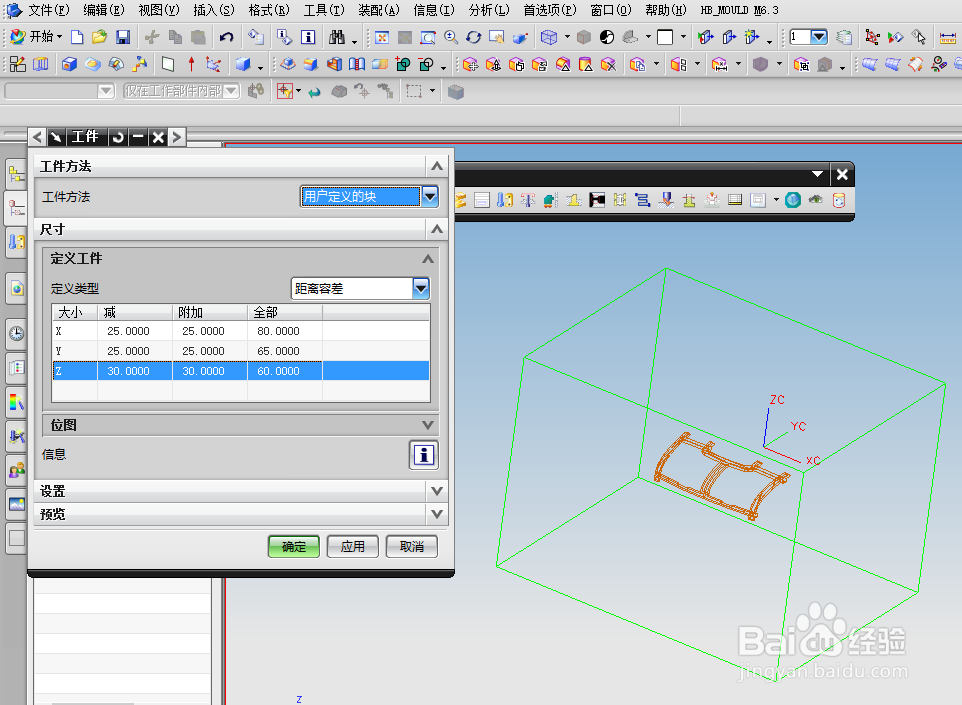Open the layer number 1 dropdown
Viewport: 962px width, 705px height.
pyautogui.click(x=818, y=37)
